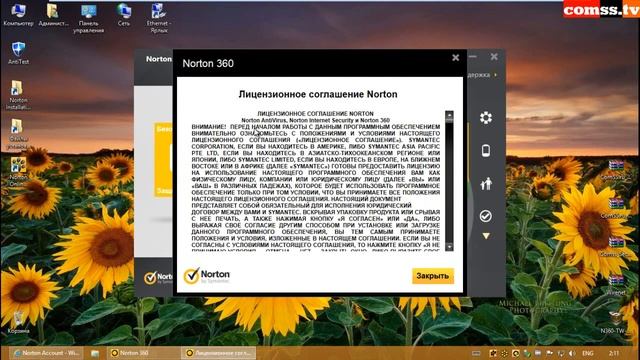Switch to Norton Account taskbar window
The image size is (640, 360).
[46, 353]
